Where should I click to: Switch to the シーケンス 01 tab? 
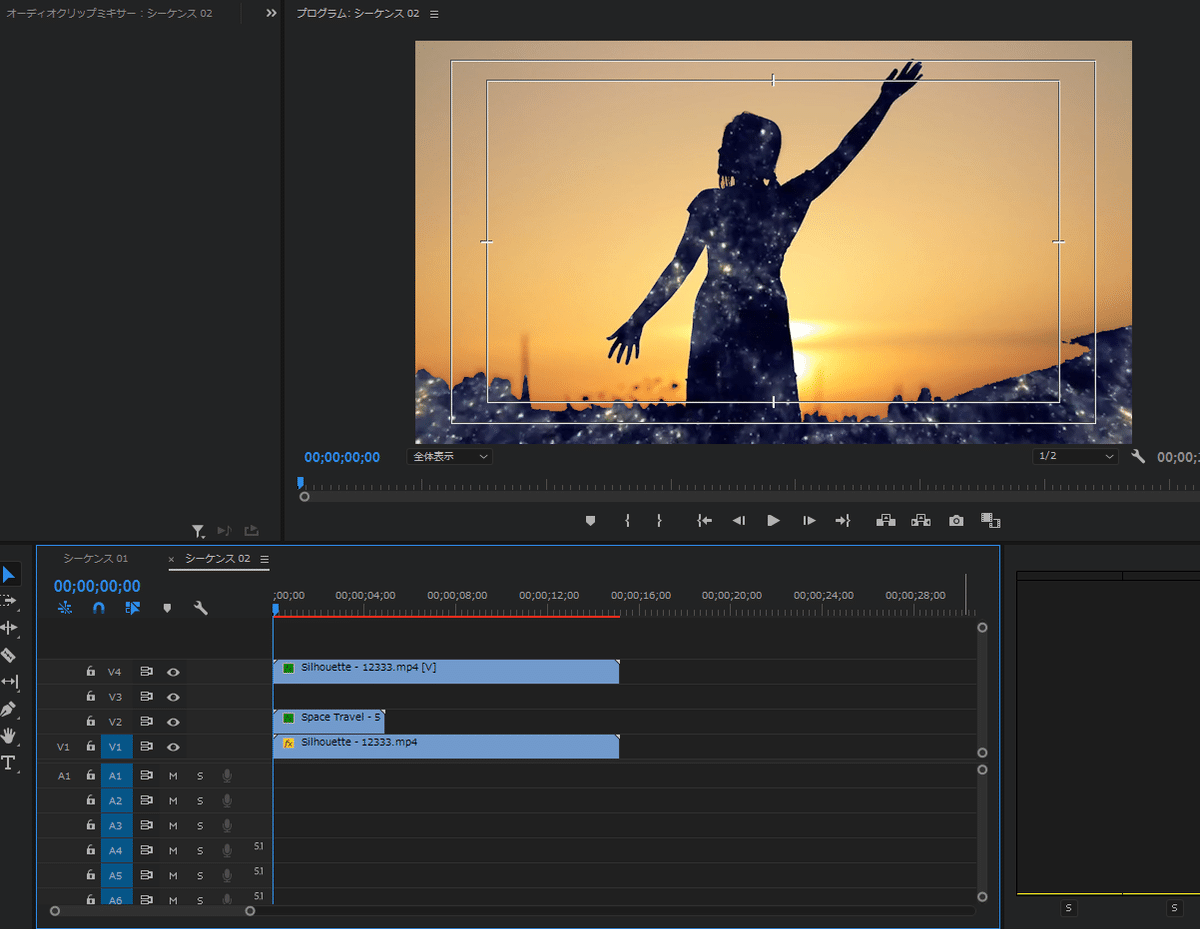coord(96,559)
